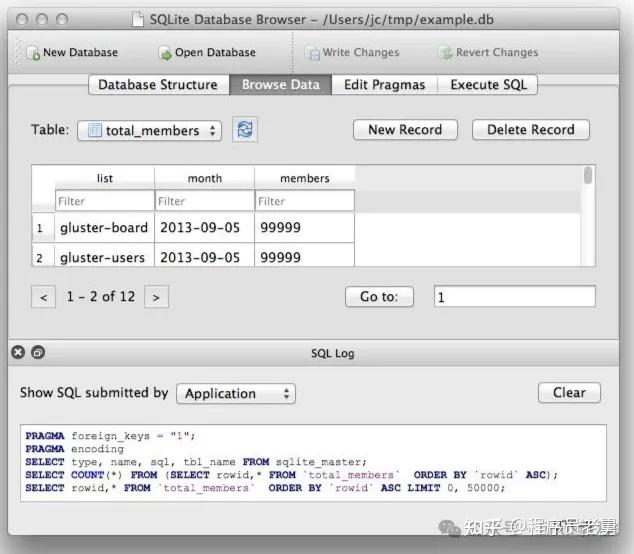This screenshot has width=634, height=554.
Task: Select the Browse Data tab
Action: (281, 85)
